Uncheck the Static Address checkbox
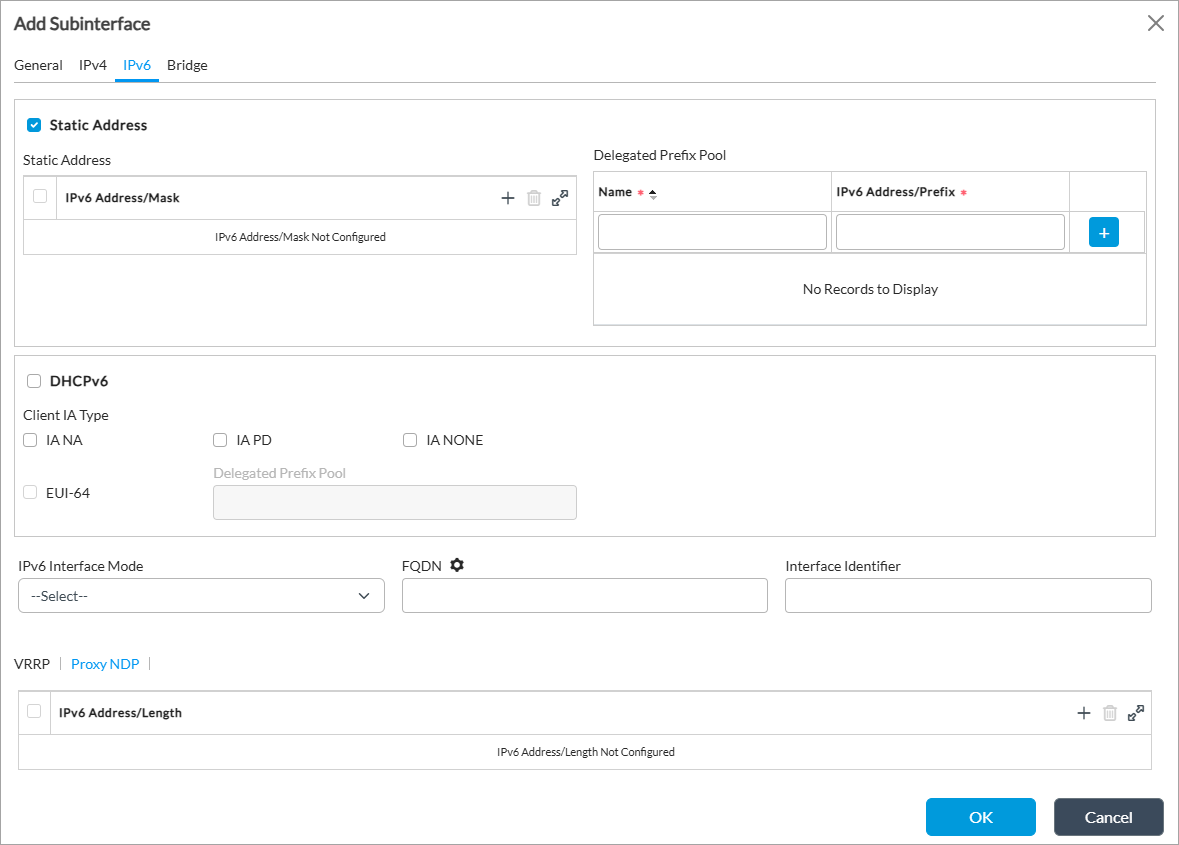Viewport: 1179px width, 845px height. pyautogui.click(x=34, y=125)
